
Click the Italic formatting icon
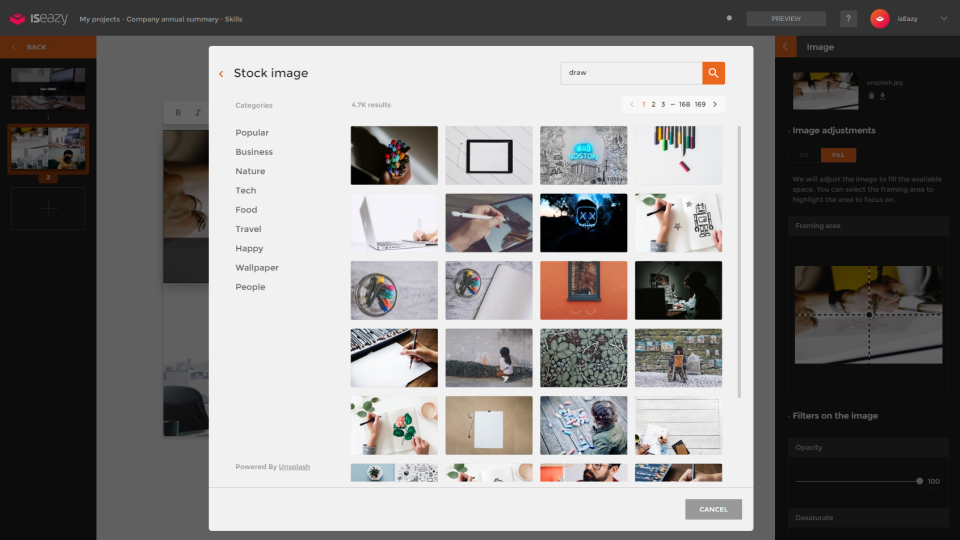point(197,113)
